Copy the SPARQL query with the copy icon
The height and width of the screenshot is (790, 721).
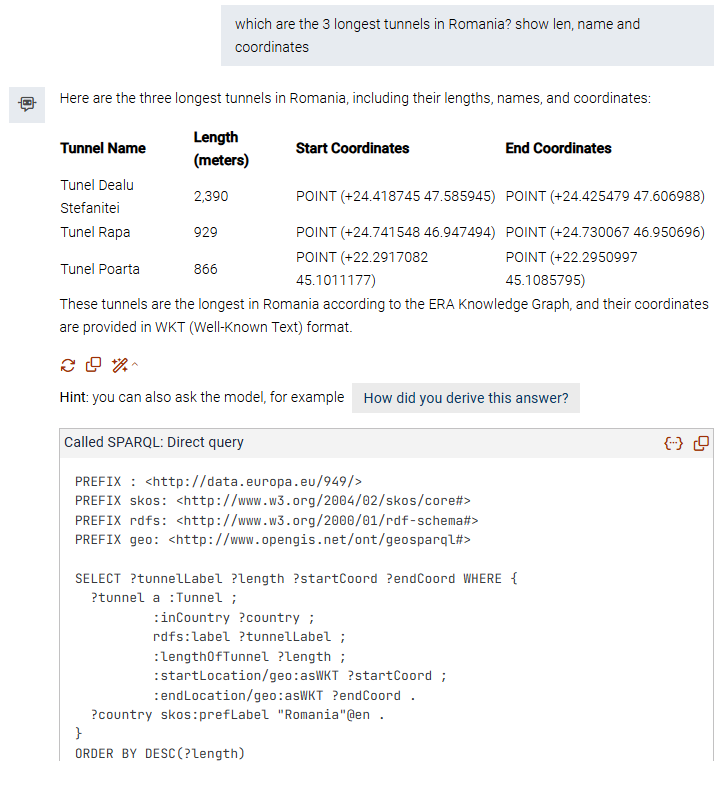pos(701,443)
